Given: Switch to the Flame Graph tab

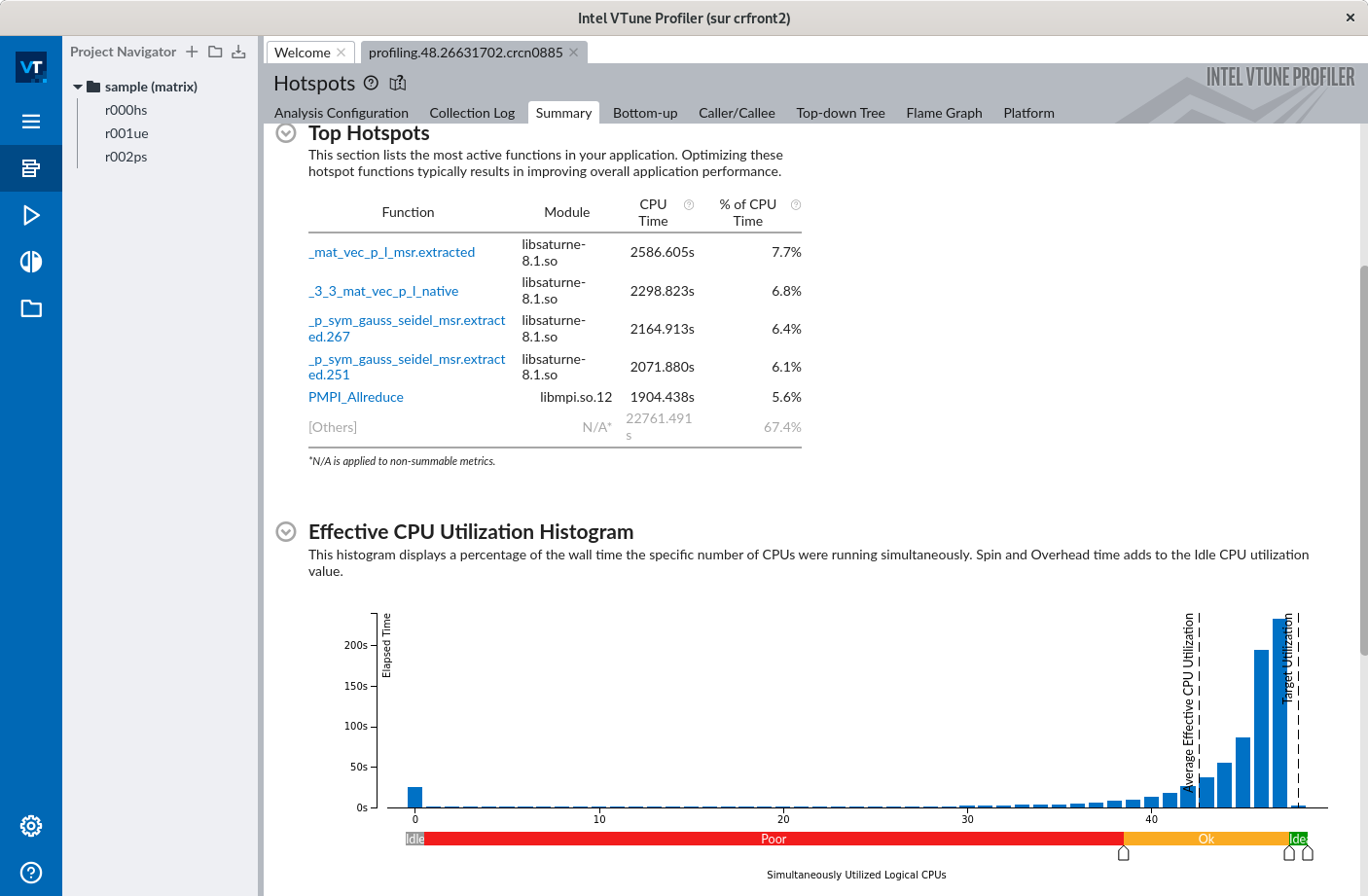Looking at the screenshot, I should (944, 113).
